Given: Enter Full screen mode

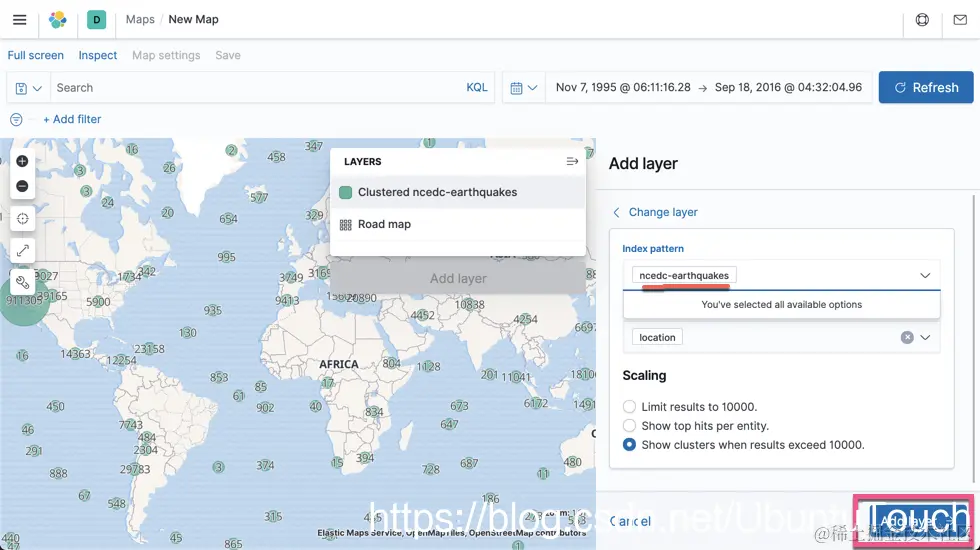Looking at the screenshot, I should (x=36, y=55).
